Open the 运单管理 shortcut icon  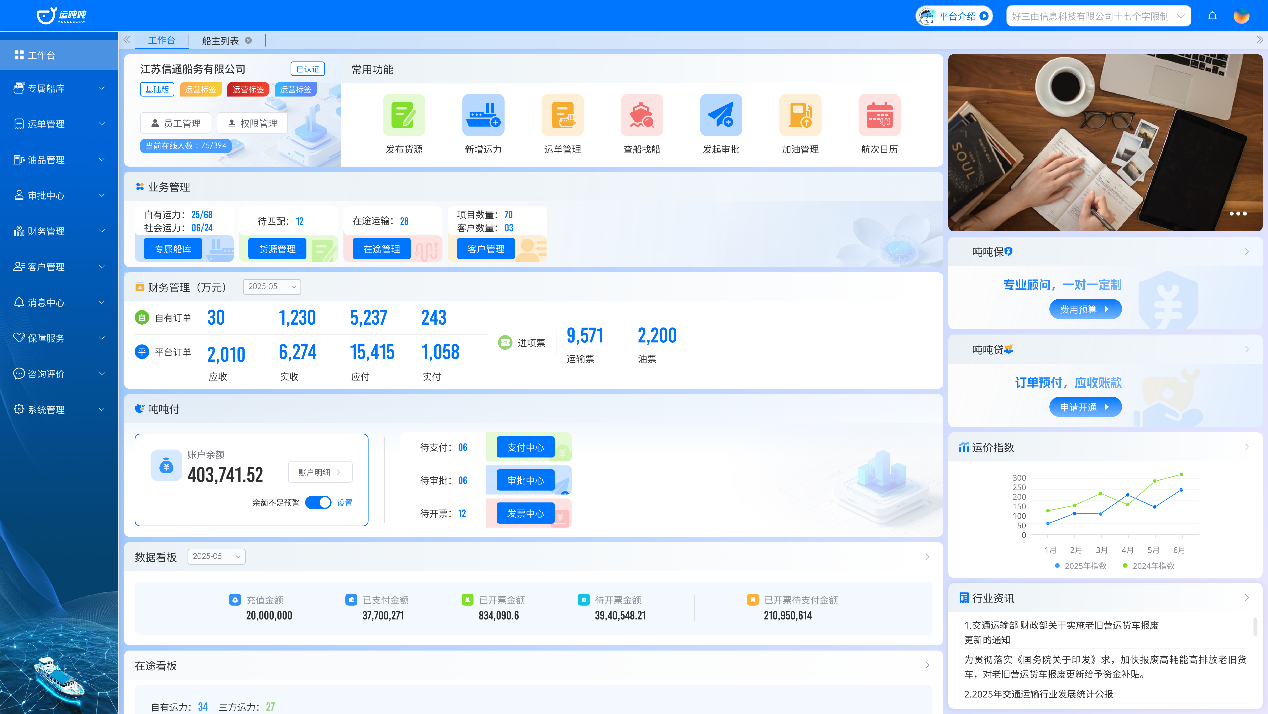coord(562,115)
